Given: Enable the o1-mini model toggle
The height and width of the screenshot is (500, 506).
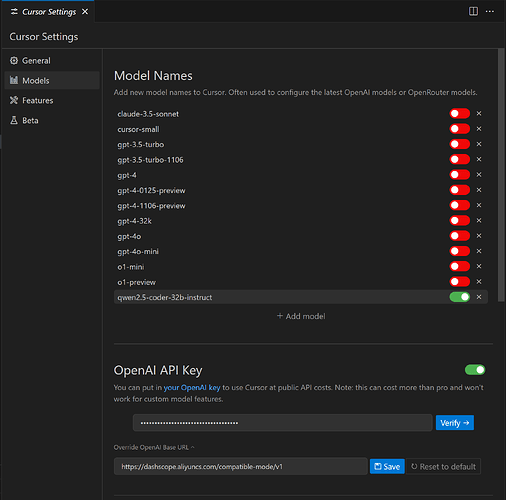Looking at the screenshot, I should [460, 266].
